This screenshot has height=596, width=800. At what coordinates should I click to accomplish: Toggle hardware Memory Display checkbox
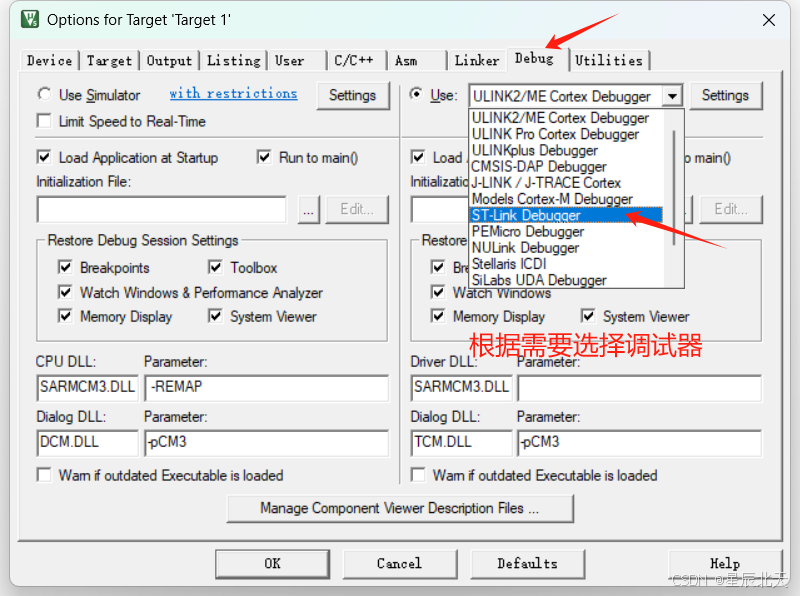[x=438, y=316]
